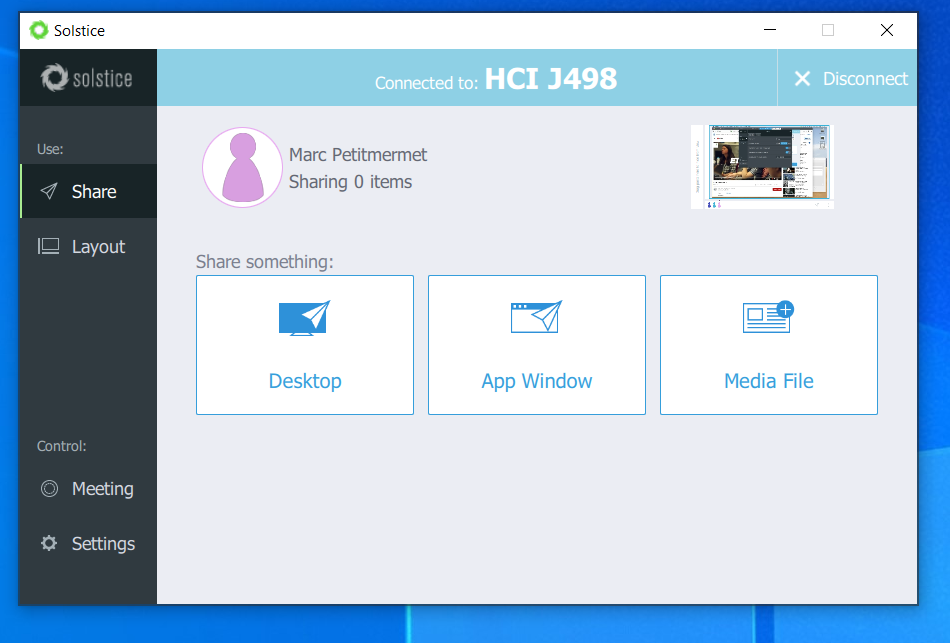Click the Meeting circle icon
The width and height of the screenshot is (950, 643).
click(49, 488)
